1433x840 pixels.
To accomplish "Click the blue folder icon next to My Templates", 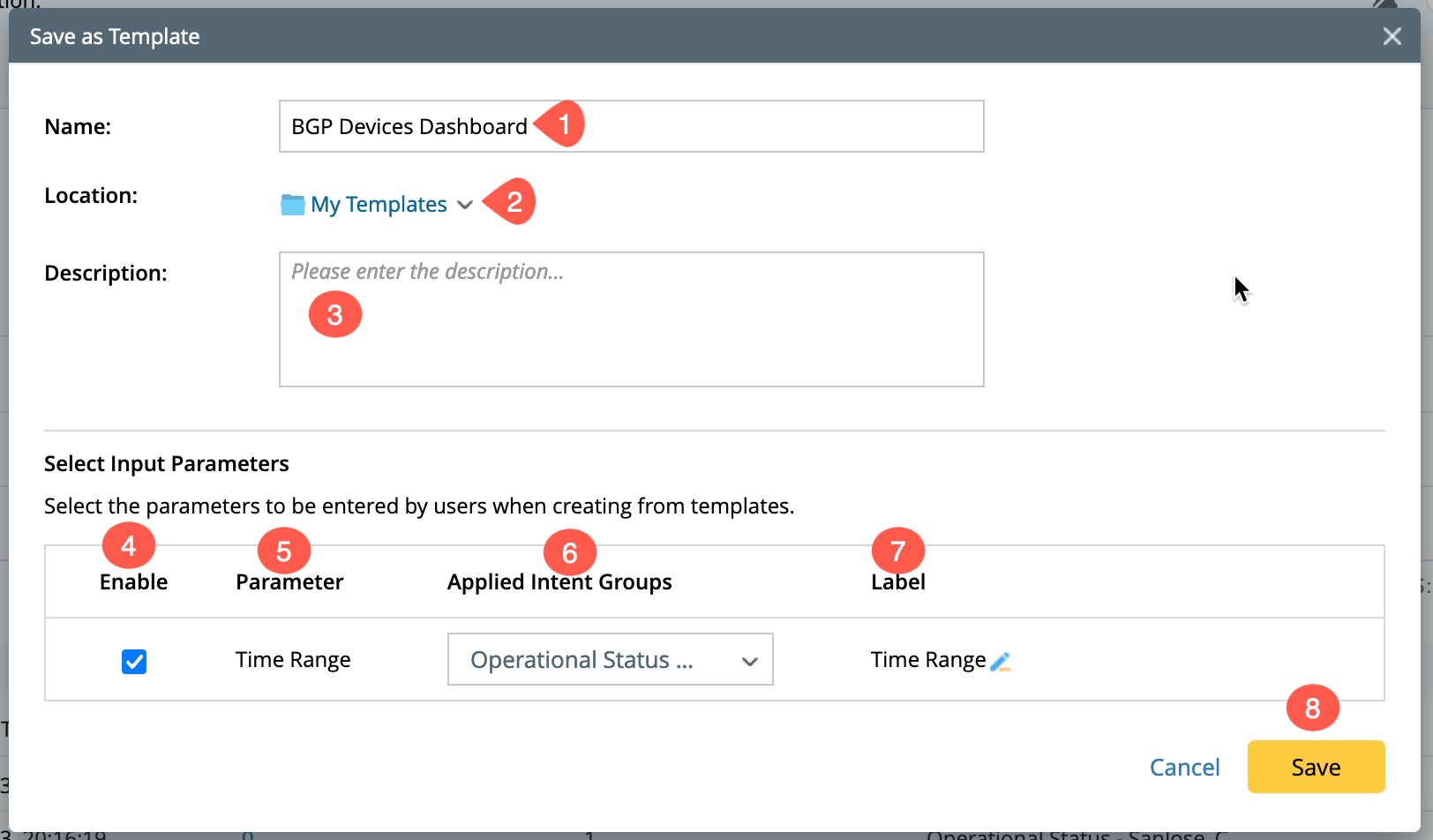I will (x=292, y=205).
